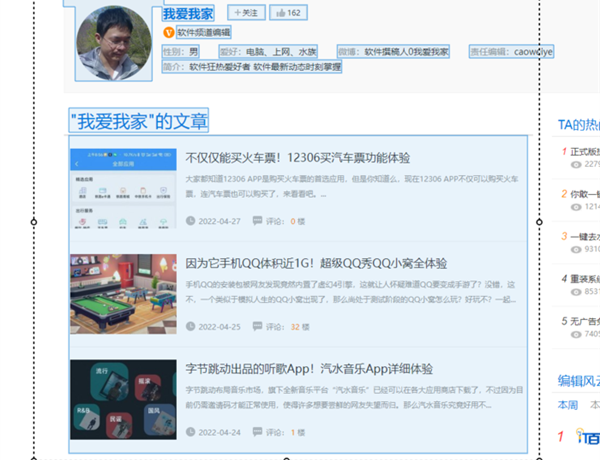Click the author's round profile photo
This screenshot has width=600, height=460.
pyautogui.click(x=114, y=43)
